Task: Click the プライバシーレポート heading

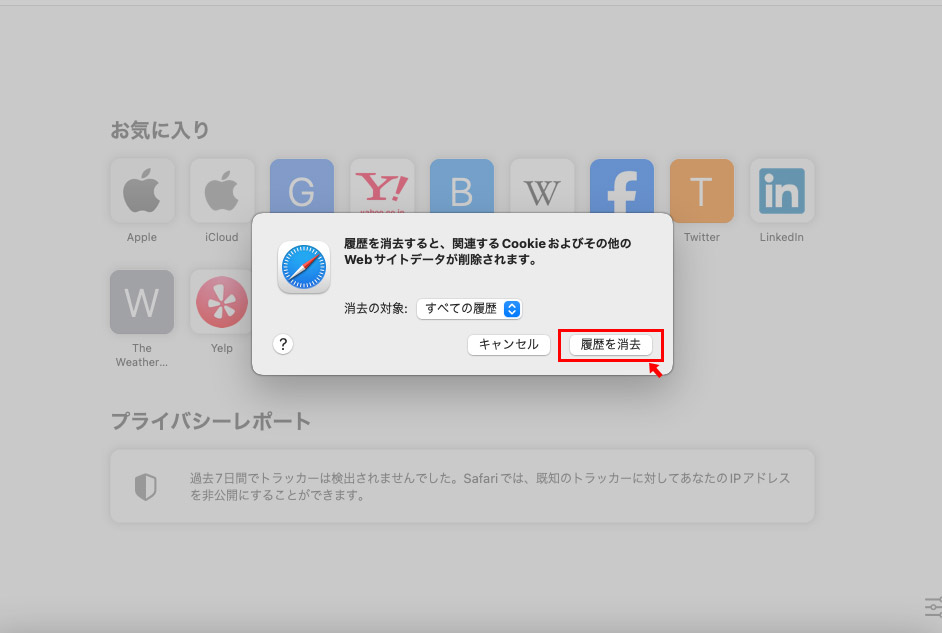Action: (211, 421)
